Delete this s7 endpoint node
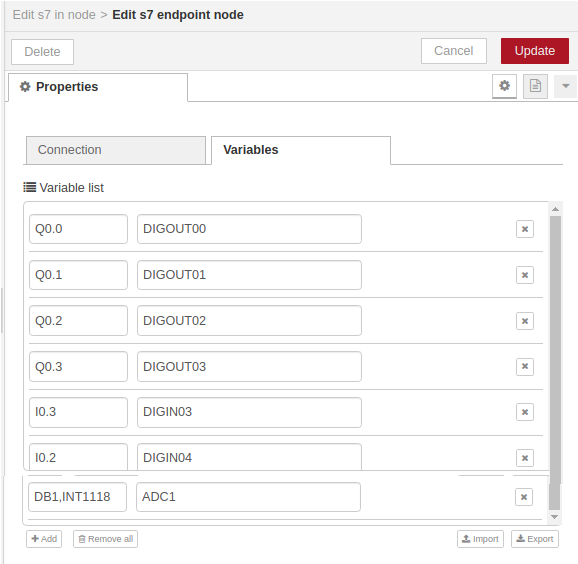578x564 pixels. pos(42,52)
